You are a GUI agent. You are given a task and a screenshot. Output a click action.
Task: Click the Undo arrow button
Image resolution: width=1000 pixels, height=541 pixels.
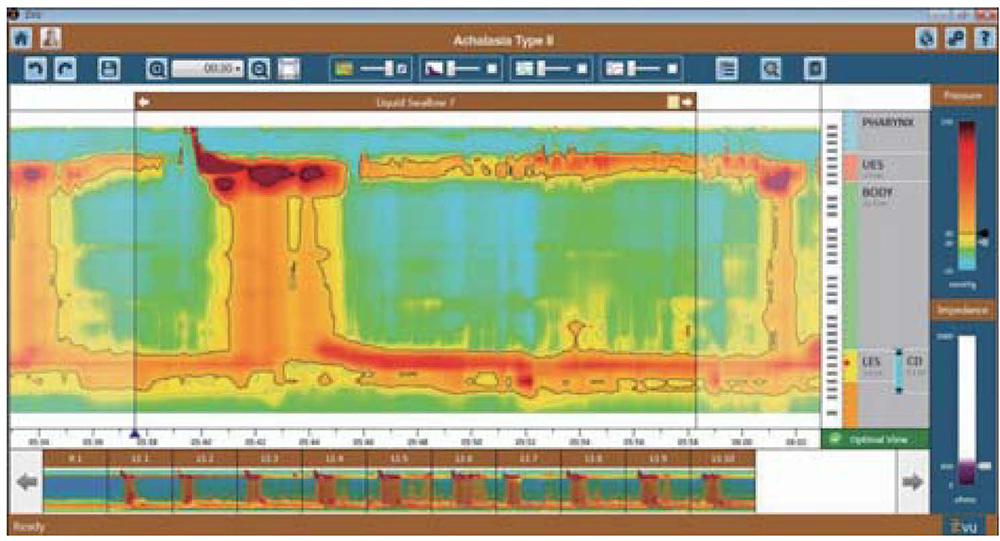[x=35, y=69]
